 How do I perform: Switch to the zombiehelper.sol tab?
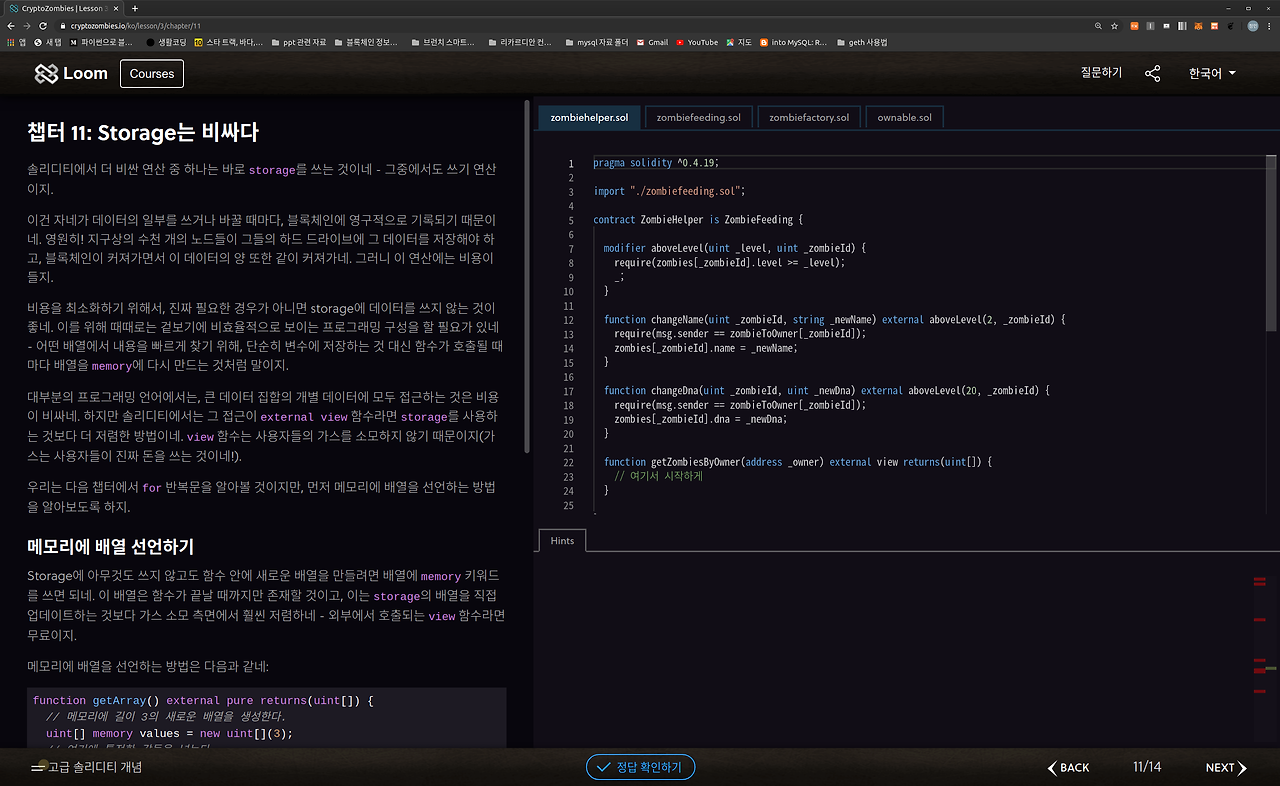pyautogui.click(x=590, y=118)
